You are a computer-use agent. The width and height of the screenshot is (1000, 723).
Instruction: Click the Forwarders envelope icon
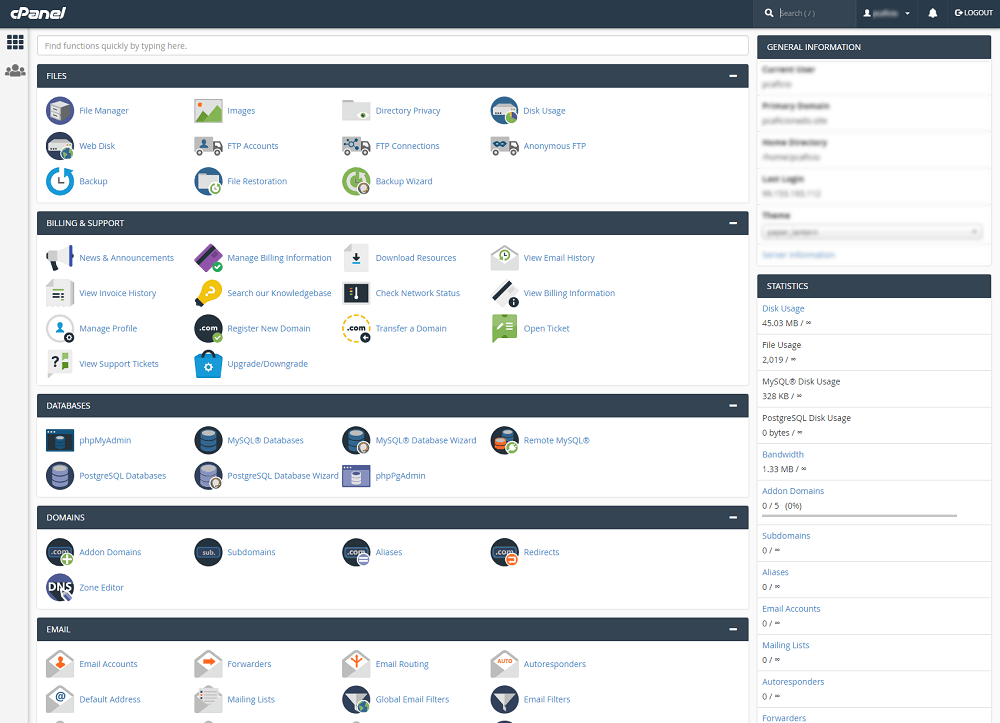[208, 664]
